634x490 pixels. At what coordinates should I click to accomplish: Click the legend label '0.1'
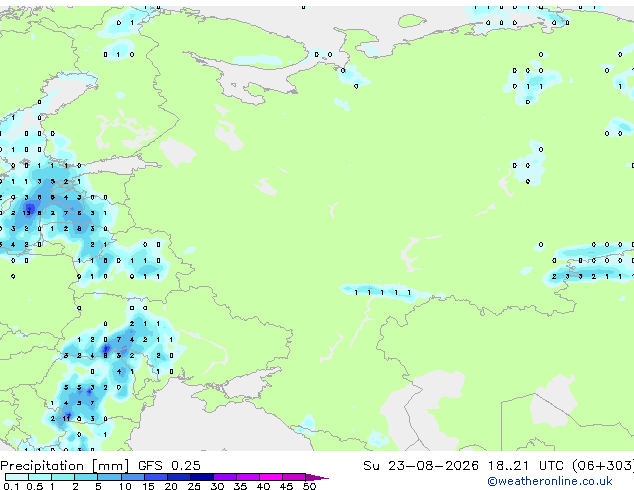[x=11, y=486]
